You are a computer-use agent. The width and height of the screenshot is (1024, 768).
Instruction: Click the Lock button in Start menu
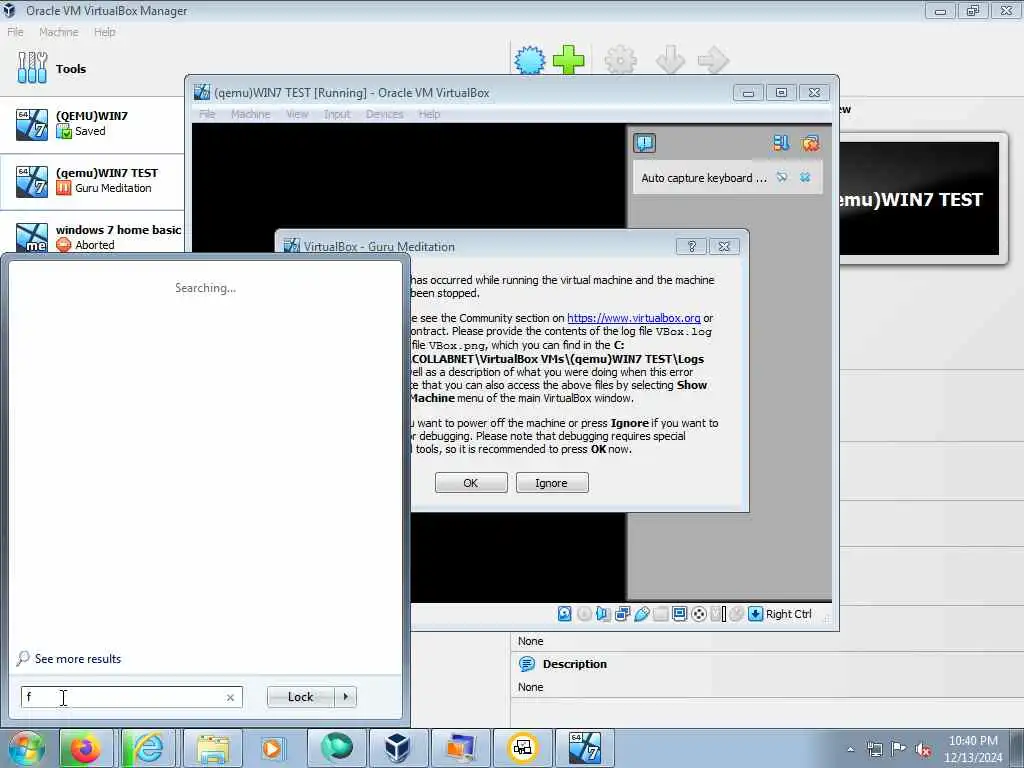tap(300, 697)
